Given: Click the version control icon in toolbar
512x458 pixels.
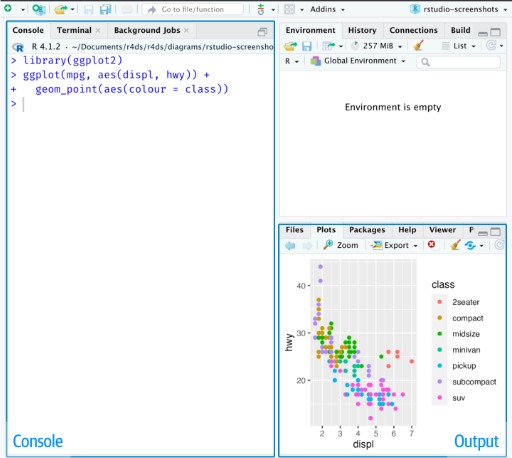Looking at the screenshot, I should pyautogui.click(x=261, y=9).
